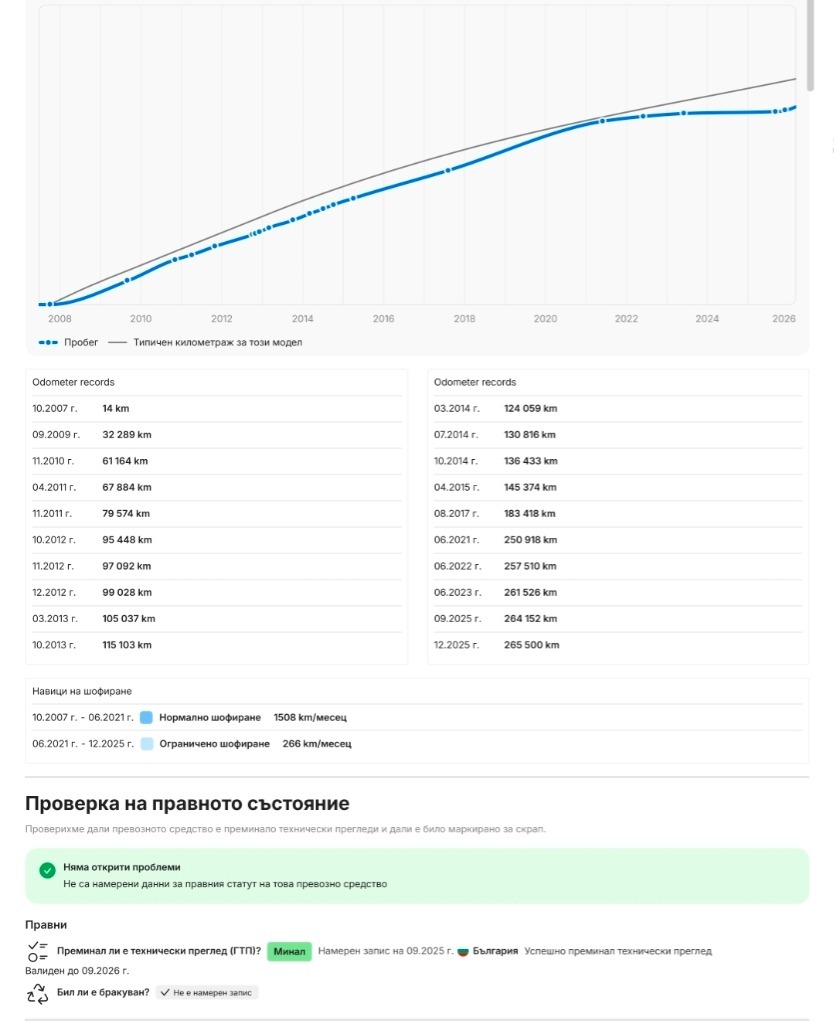834x1024 pixels.
Task: Click the 'Не е намерен запис' badge
Action: (207, 993)
